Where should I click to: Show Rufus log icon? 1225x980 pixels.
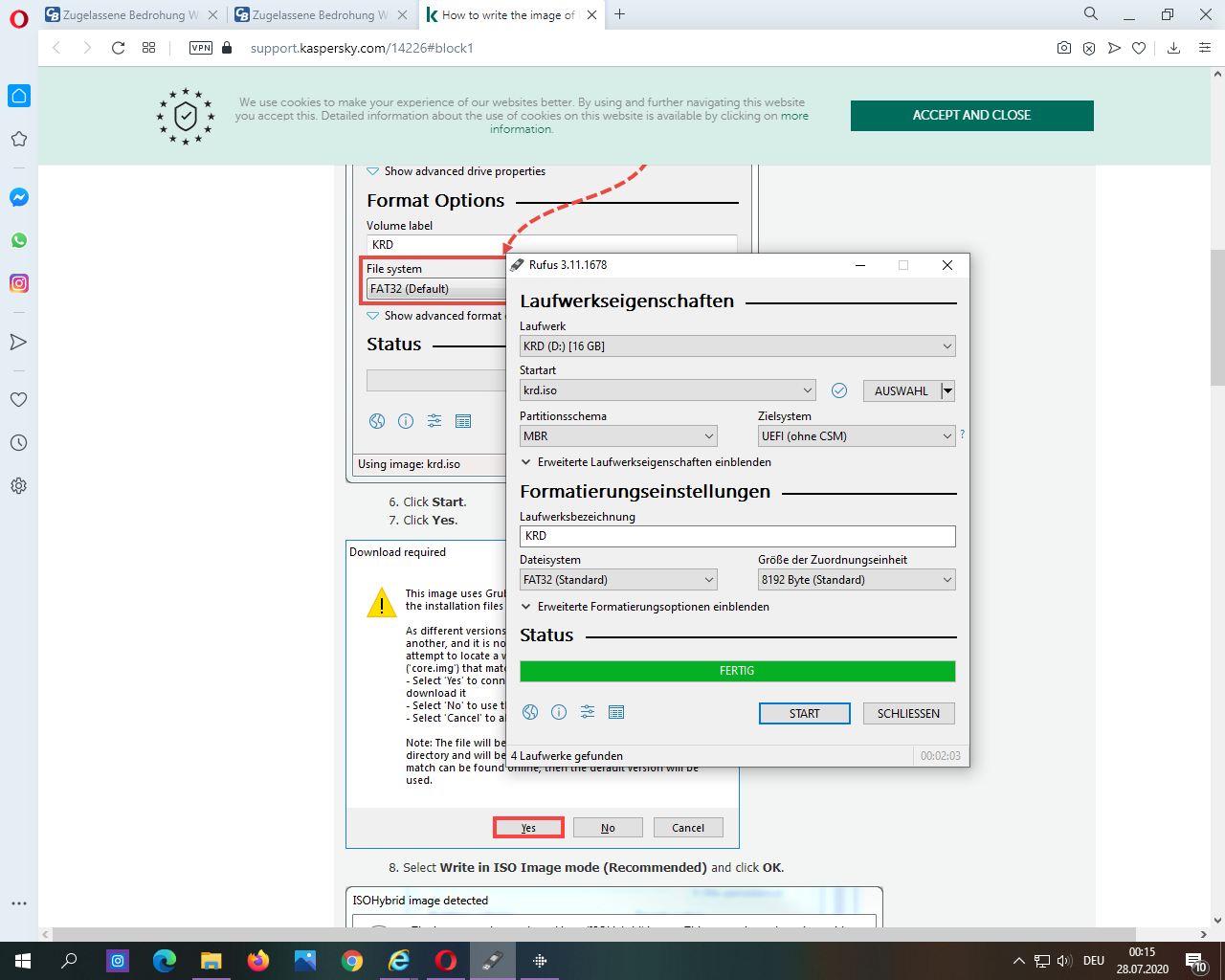coord(616,712)
